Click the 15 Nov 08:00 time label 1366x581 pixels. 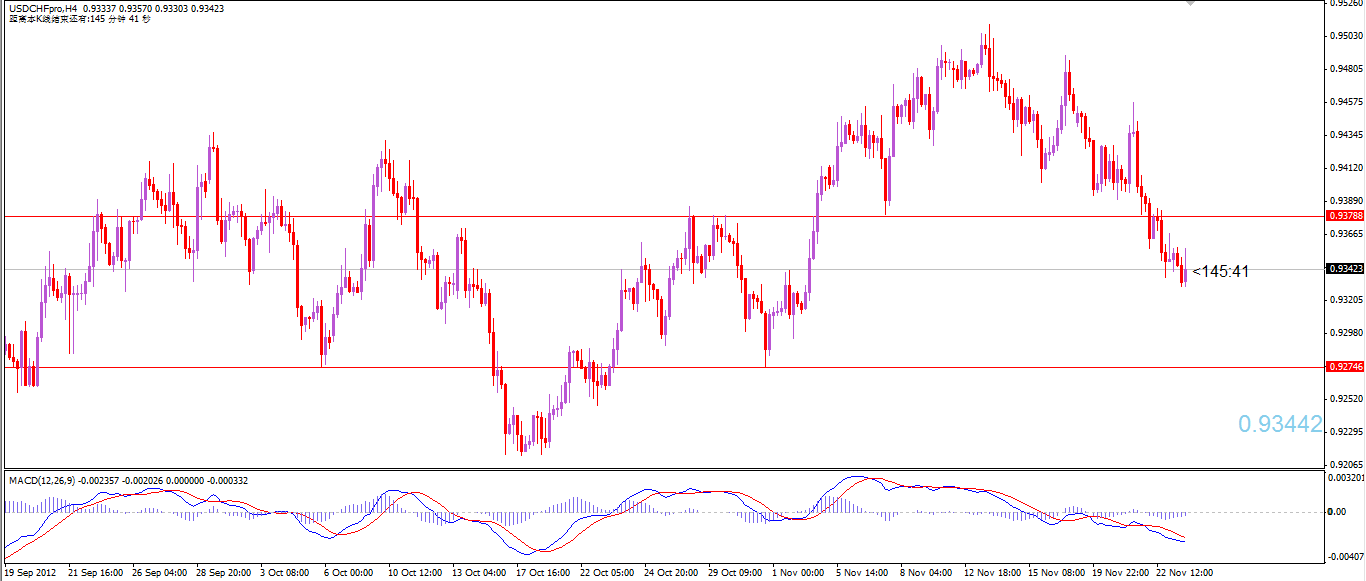[1055, 573]
